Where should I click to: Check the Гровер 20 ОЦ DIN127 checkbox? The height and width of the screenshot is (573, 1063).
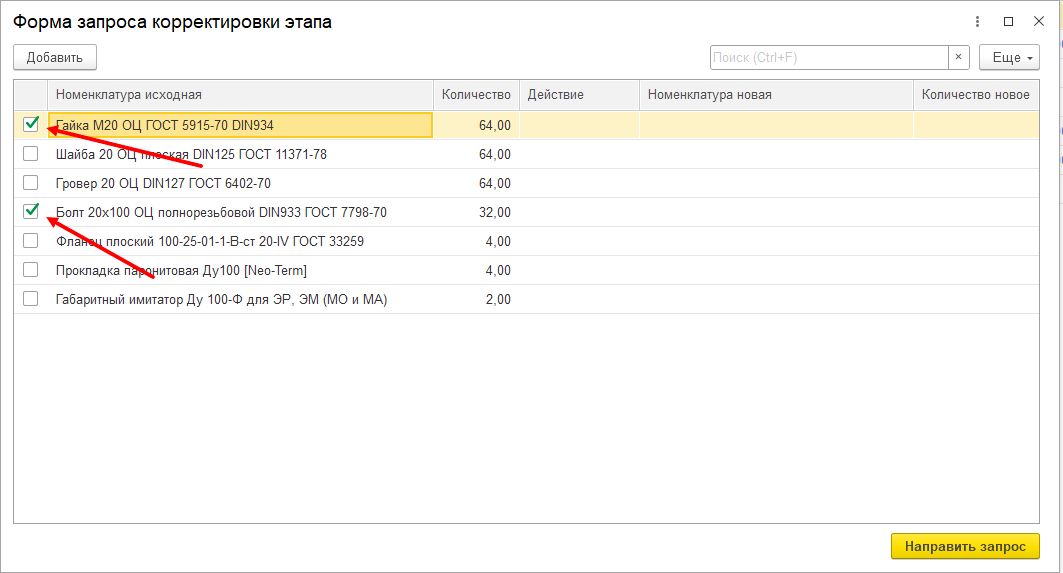coord(31,182)
